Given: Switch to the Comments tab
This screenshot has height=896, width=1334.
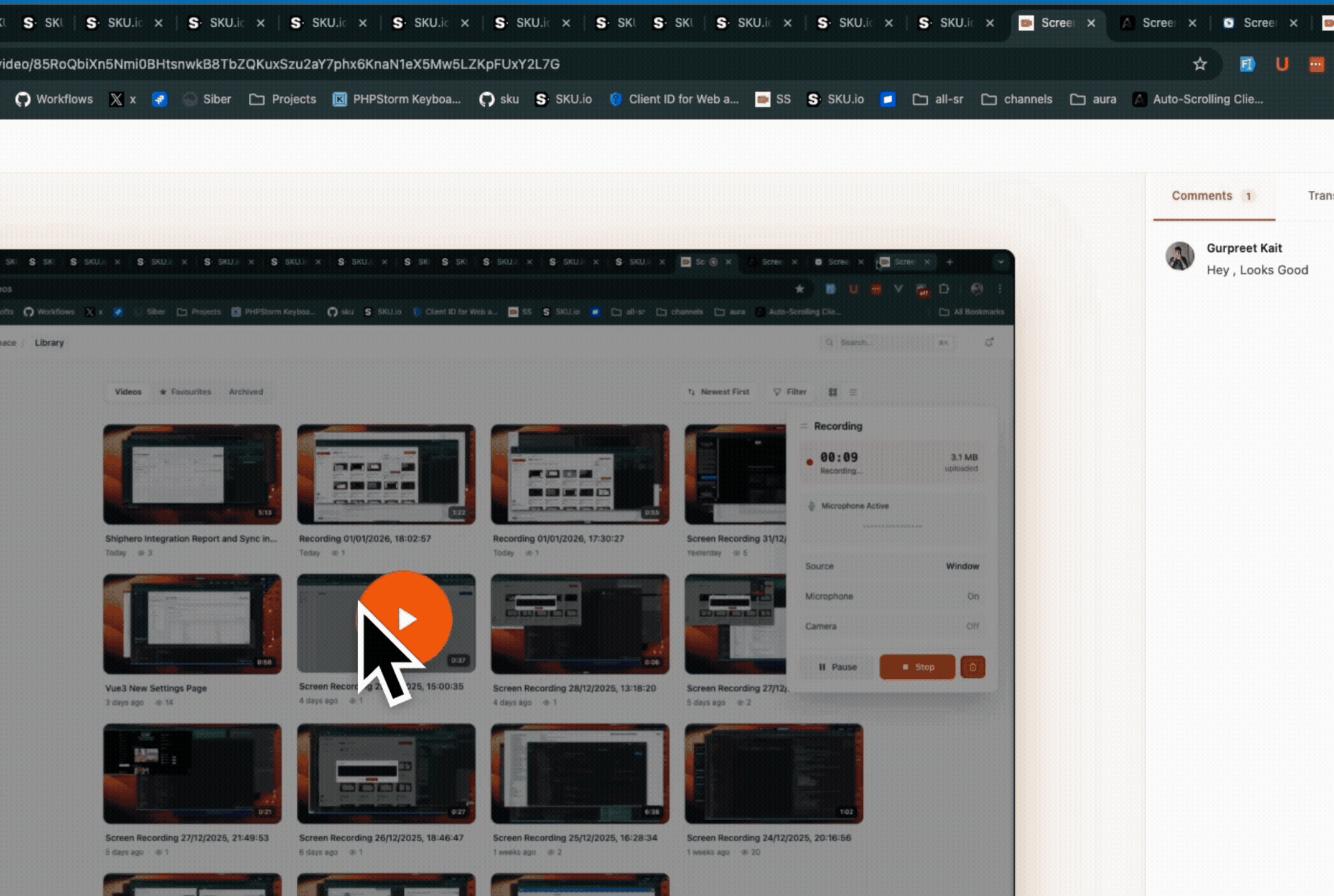Looking at the screenshot, I should click(1202, 196).
